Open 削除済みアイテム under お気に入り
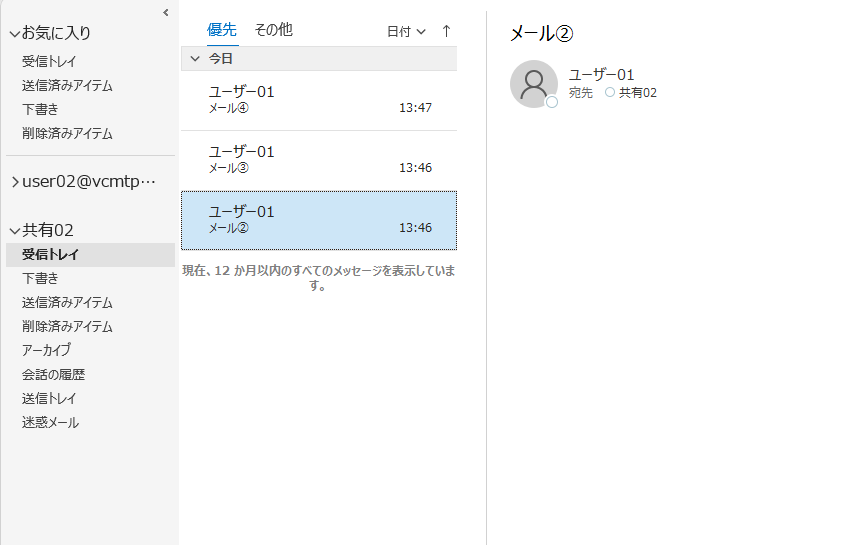Screen dimensions: 857x545 pos(67,133)
